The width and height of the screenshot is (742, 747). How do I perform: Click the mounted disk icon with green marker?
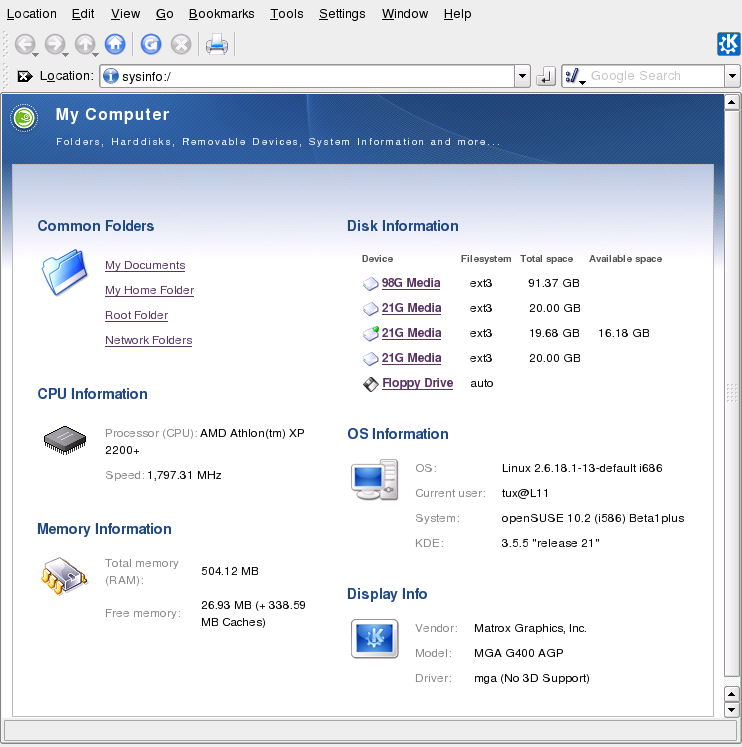coord(371,333)
